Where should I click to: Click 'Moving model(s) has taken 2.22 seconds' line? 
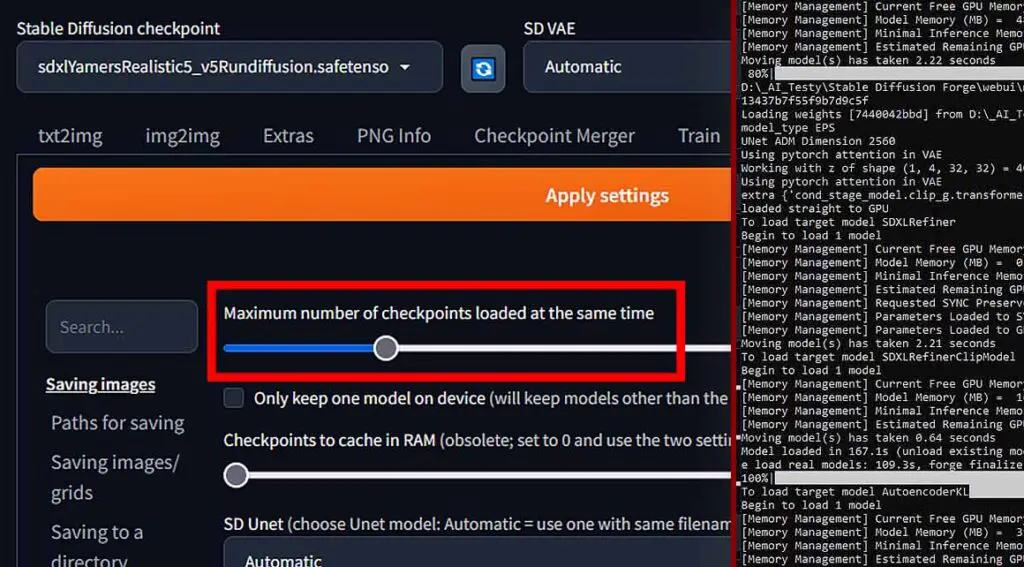pos(868,60)
